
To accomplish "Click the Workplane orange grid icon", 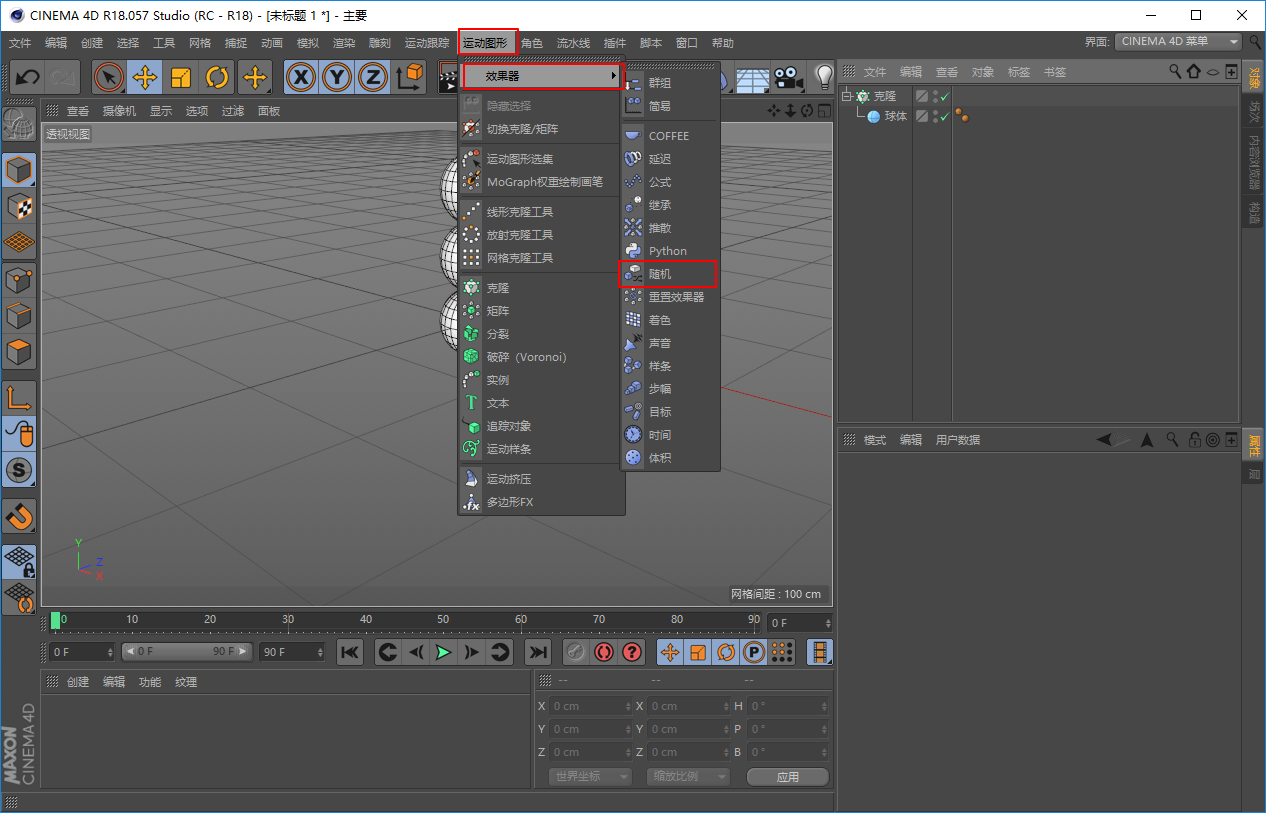I will [20, 243].
